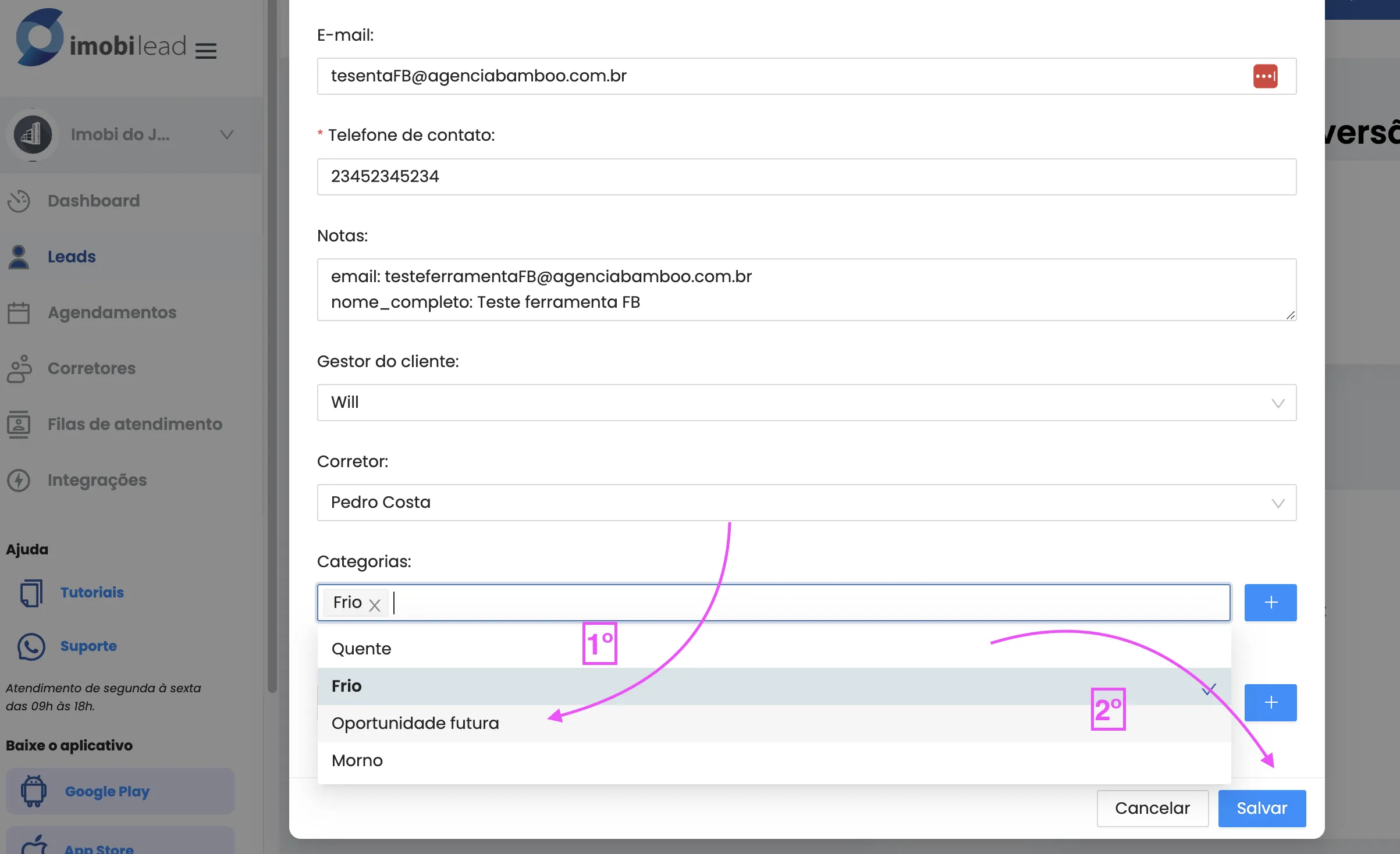1400x854 pixels.
Task: Click the Dashboard gauge icon in sidebar
Action: pos(19,201)
